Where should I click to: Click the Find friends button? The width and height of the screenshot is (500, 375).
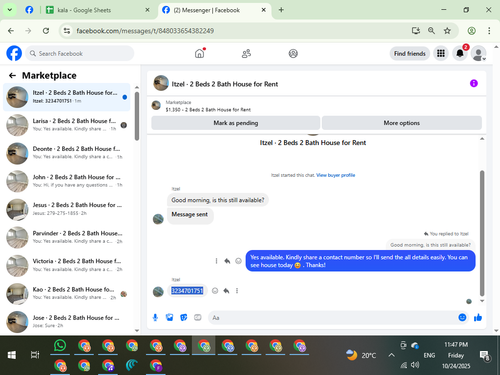[x=410, y=53]
